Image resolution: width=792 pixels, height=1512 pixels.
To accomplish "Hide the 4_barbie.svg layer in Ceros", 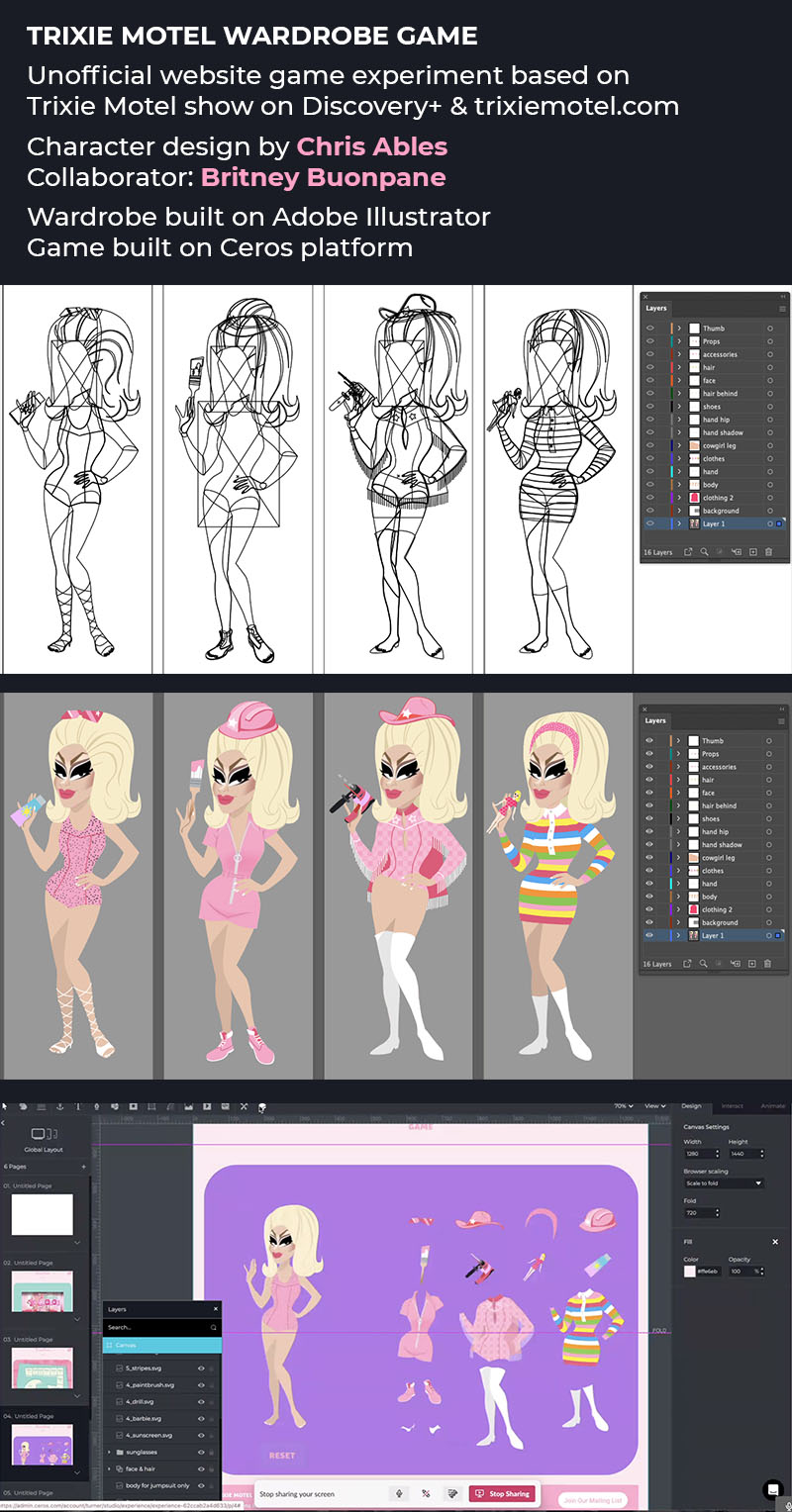I will click(201, 1418).
